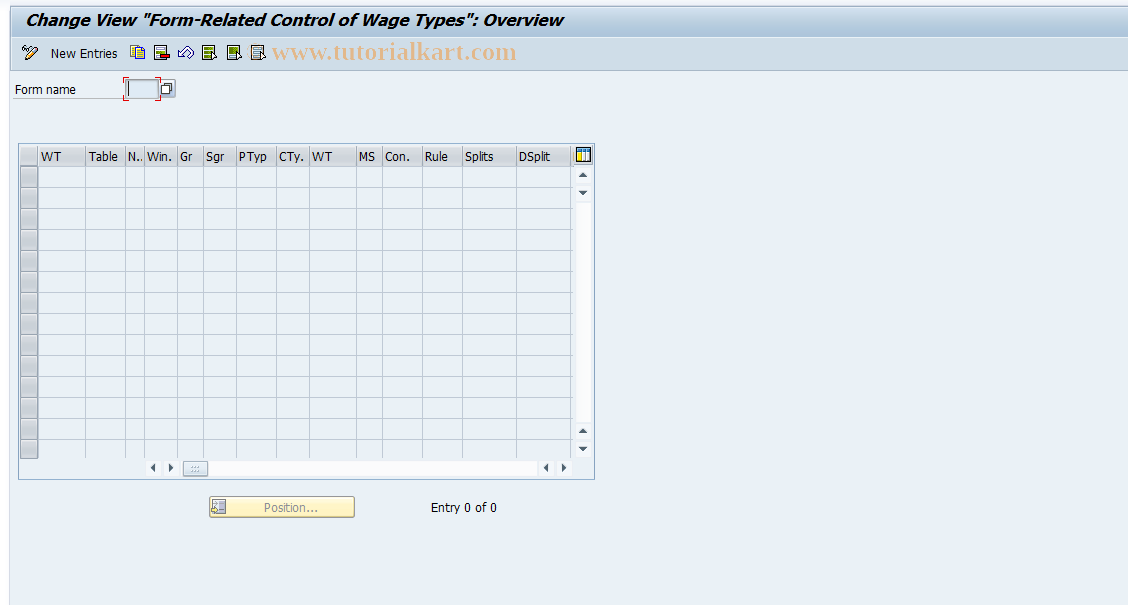Click the Deselect All icon
The image size is (1128, 605).
258,53
